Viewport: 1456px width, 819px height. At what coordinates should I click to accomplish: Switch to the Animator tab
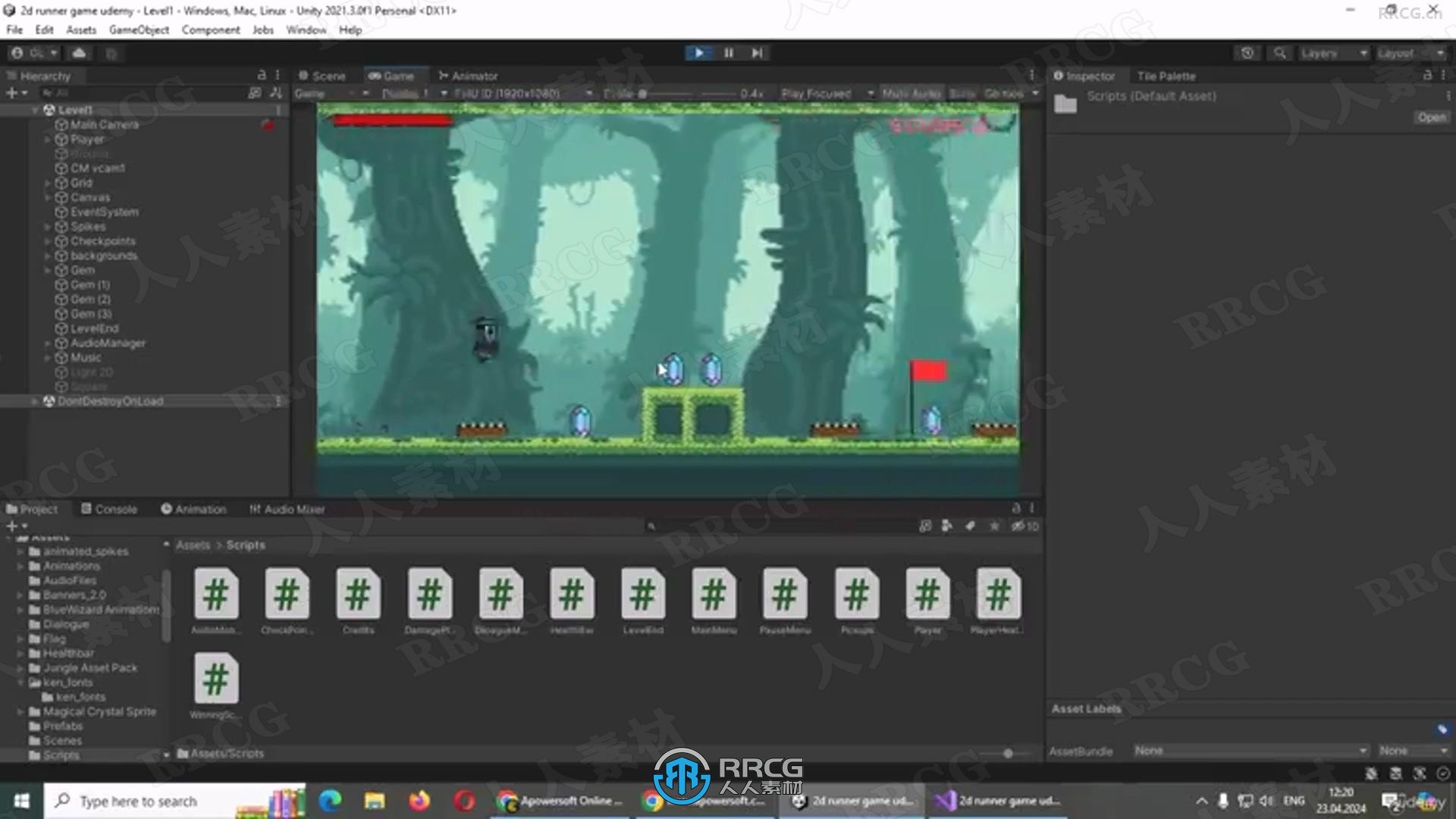coord(468,76)
